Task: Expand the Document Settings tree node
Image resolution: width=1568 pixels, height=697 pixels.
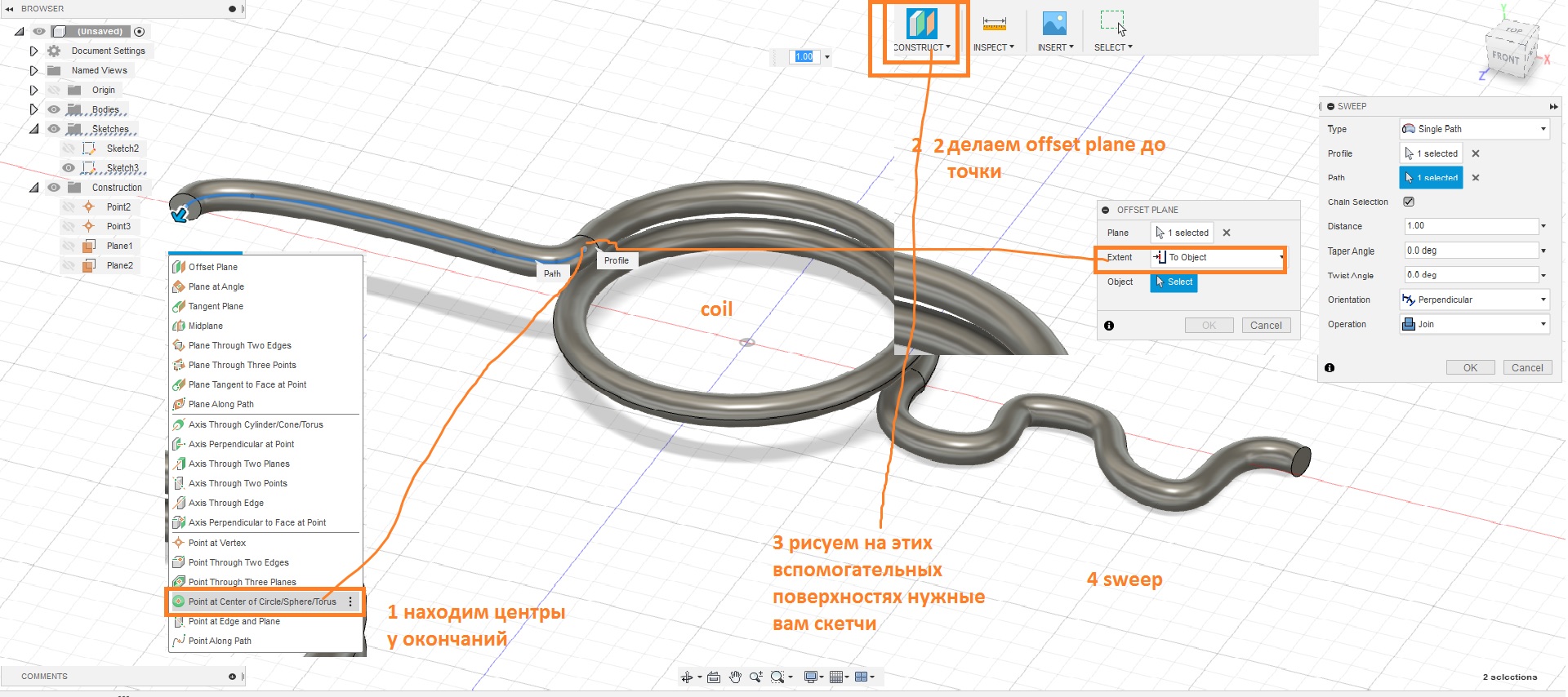Action: point(33,51)
